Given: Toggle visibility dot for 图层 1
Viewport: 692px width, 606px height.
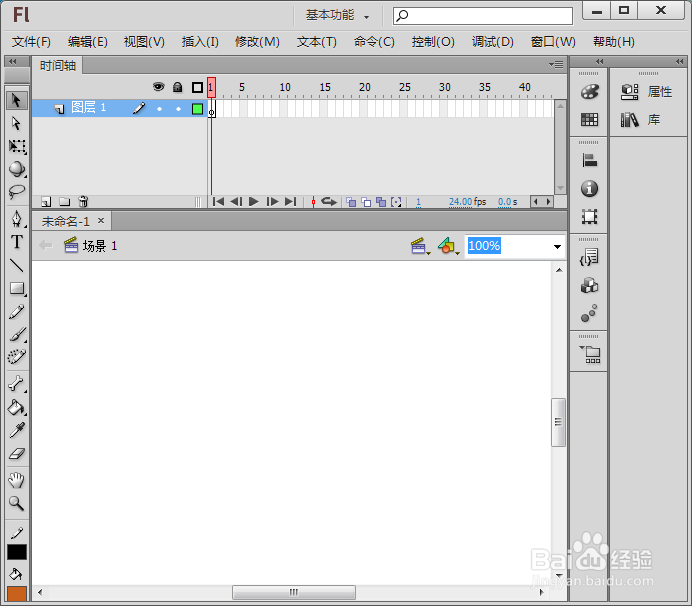Looking at the screenshot, I should [x=159, y=109].
